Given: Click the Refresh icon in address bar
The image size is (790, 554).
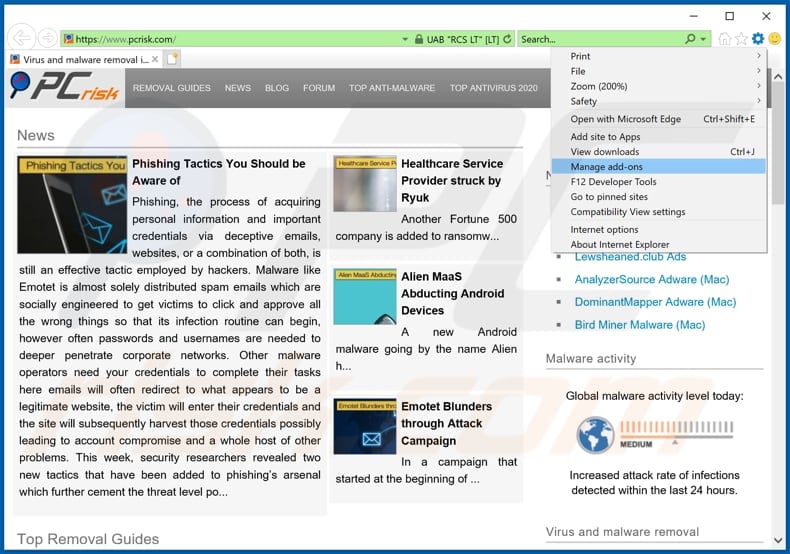Looking at the screenshot, I should click(507, 39).
